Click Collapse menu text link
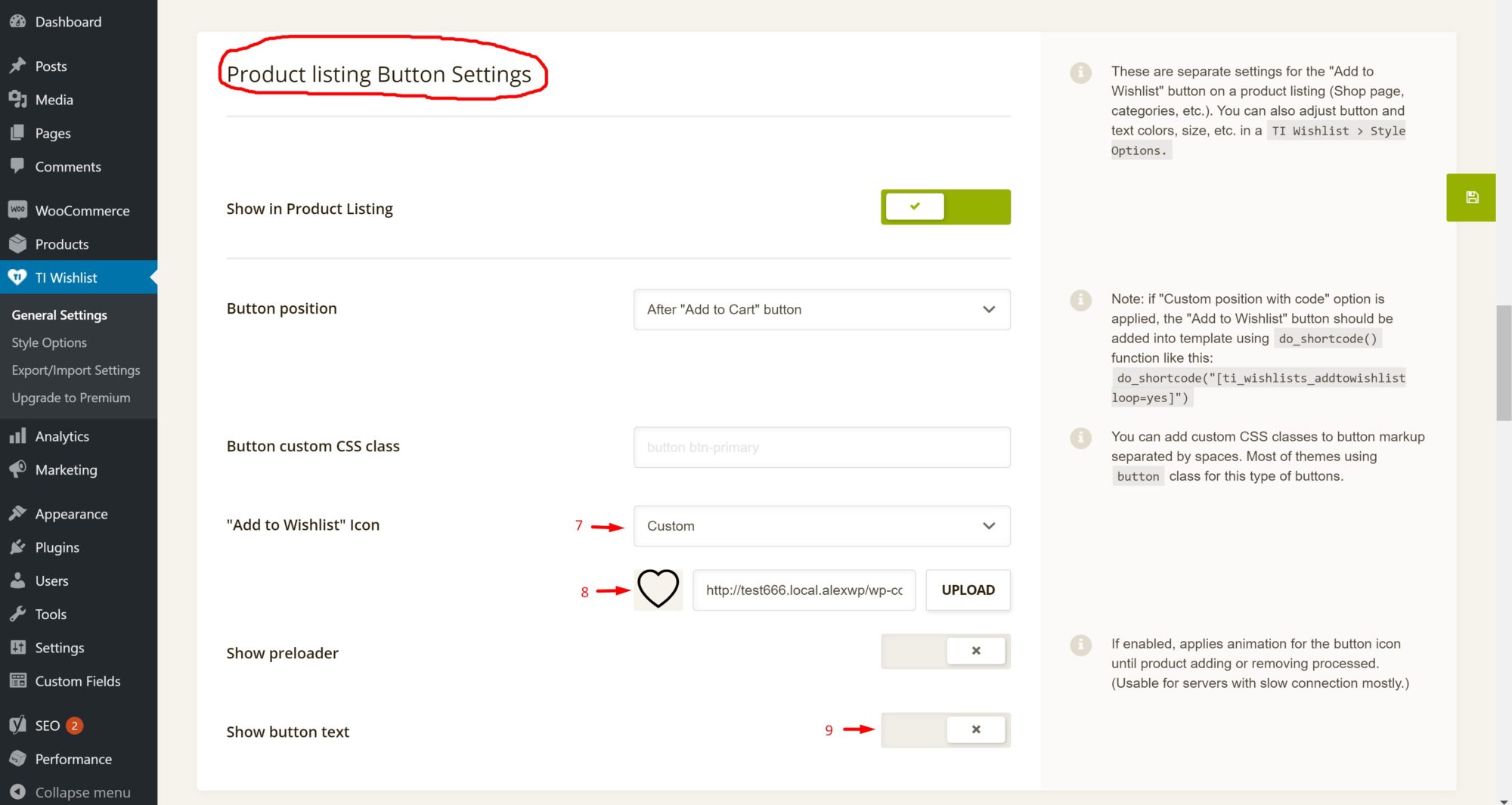The height and width of the screenshot is (805, 1512). click(83, 792)
